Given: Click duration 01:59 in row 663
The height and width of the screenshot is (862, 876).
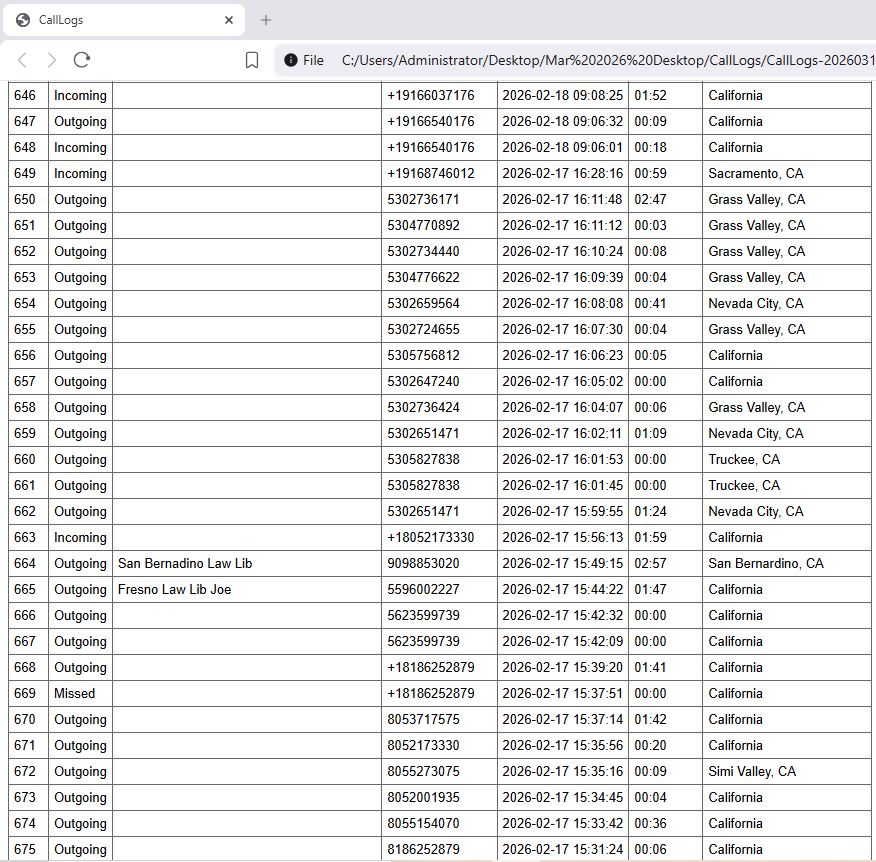Looking at the screenshot, I should click(650, 537).
